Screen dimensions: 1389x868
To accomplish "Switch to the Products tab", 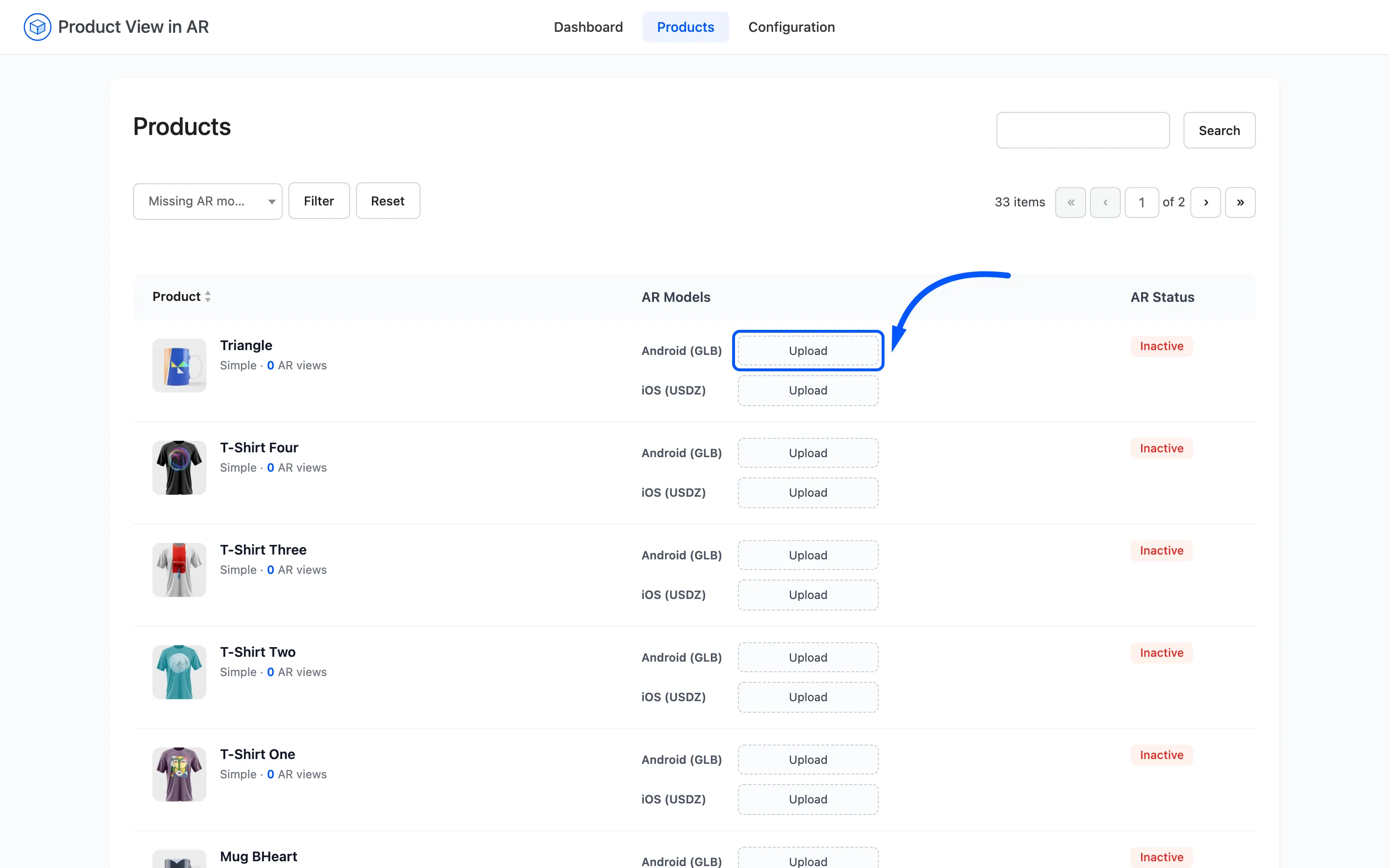I will [685, 27].
